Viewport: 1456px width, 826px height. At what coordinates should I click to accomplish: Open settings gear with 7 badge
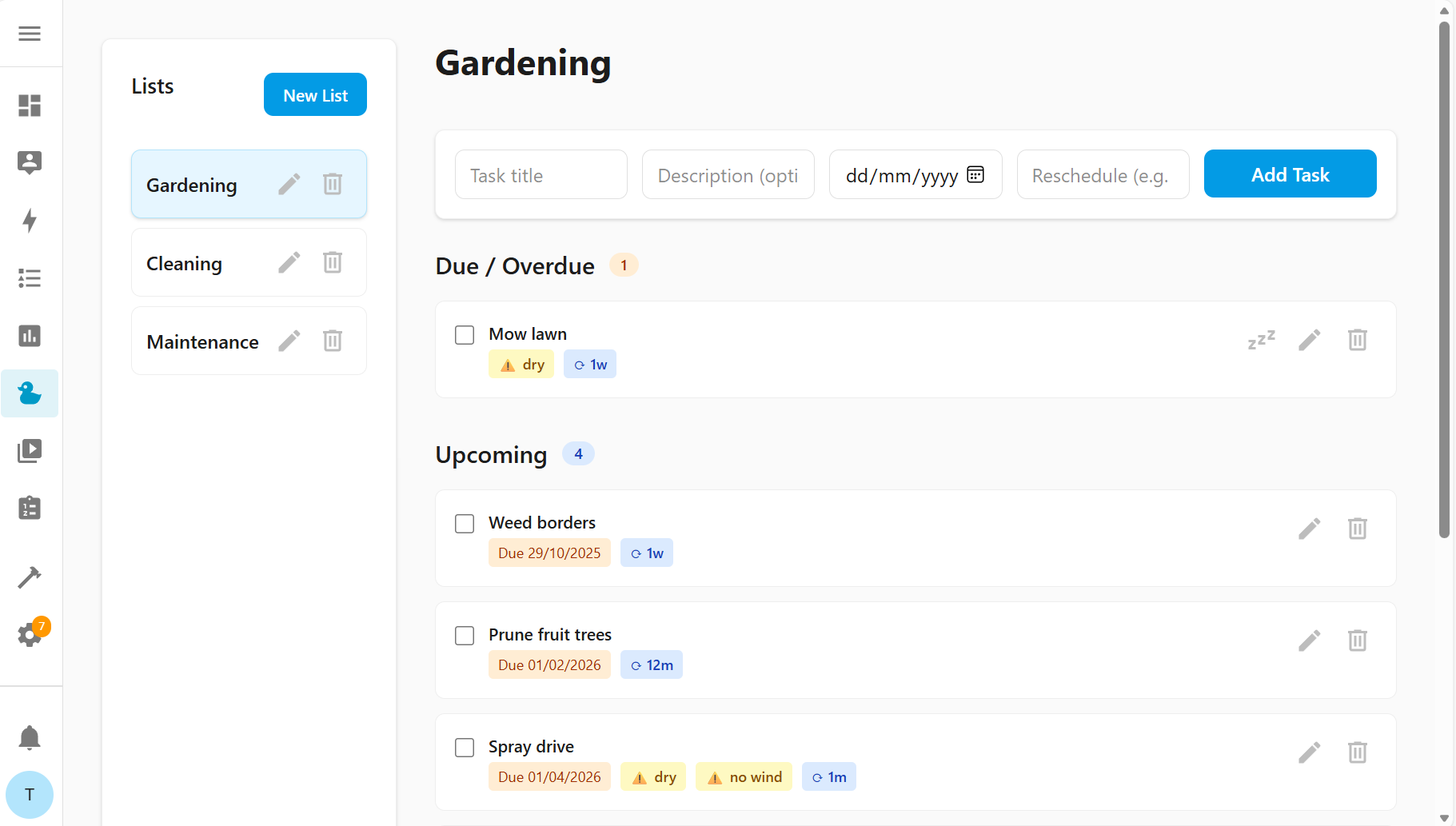[x=30, y=635]
